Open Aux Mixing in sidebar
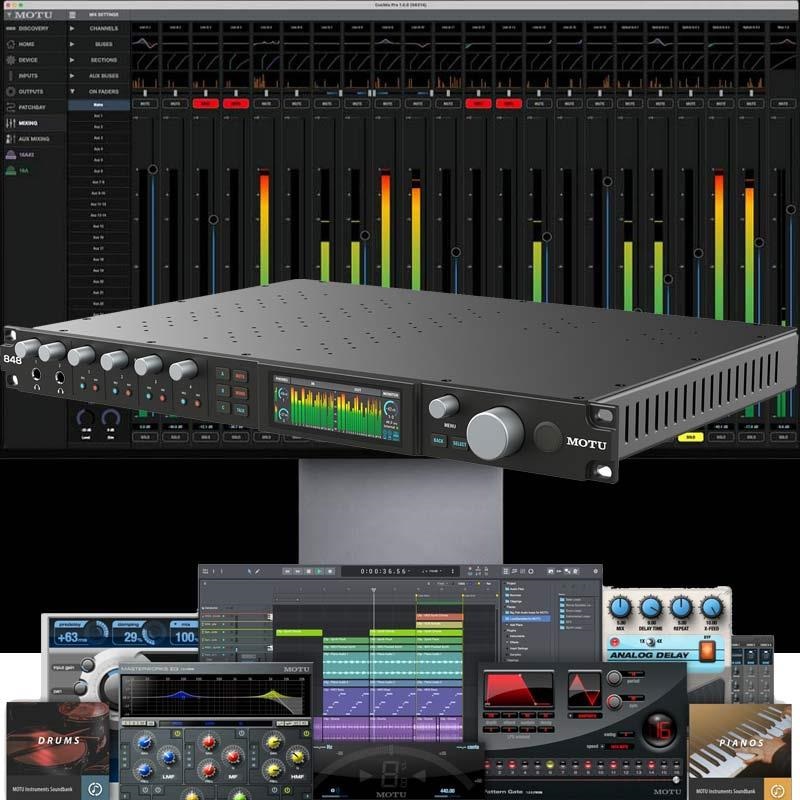Image resolution: width=800 pixels, height=800 pixels. pos(32,139)
